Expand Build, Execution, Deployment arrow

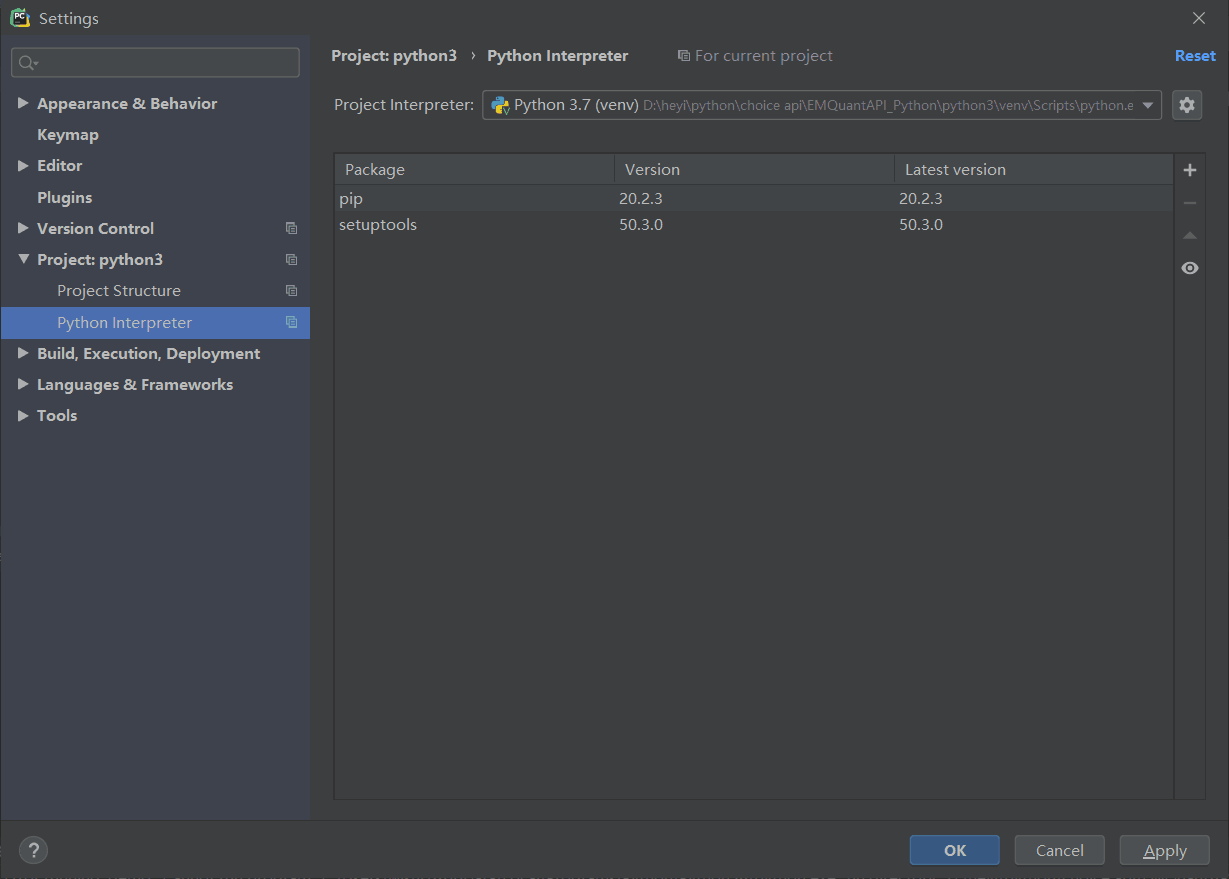tap(23, 353)
